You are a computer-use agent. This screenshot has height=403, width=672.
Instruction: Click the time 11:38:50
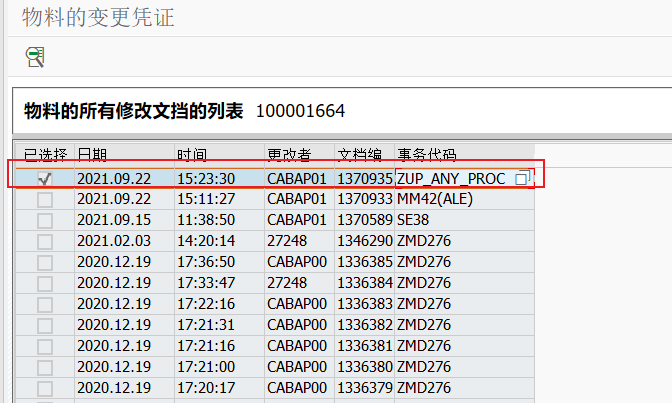(206, 220)
